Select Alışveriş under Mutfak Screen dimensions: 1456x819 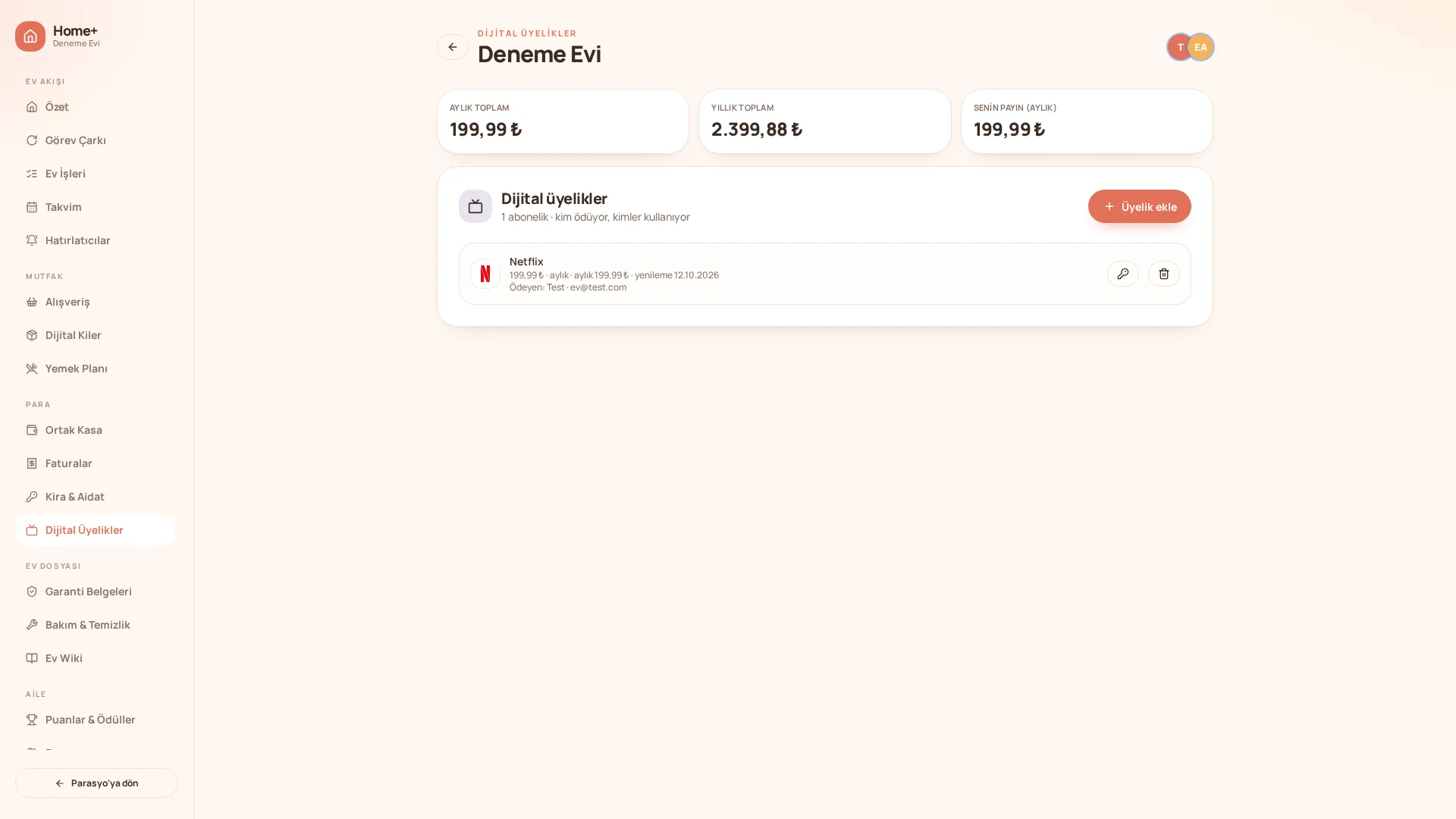(95, 302)
